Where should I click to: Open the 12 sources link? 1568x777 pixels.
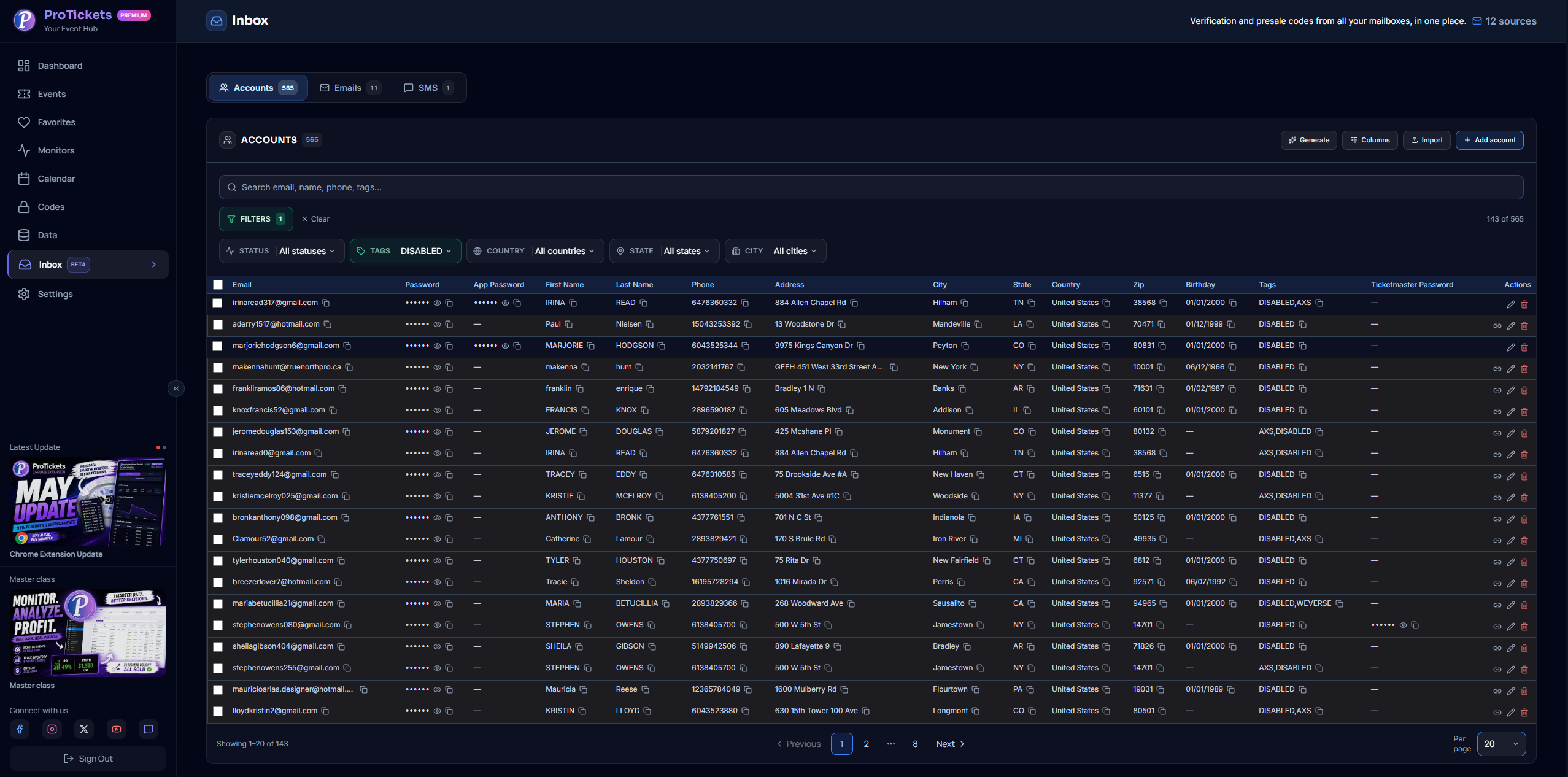click(x=1504, y=21)
